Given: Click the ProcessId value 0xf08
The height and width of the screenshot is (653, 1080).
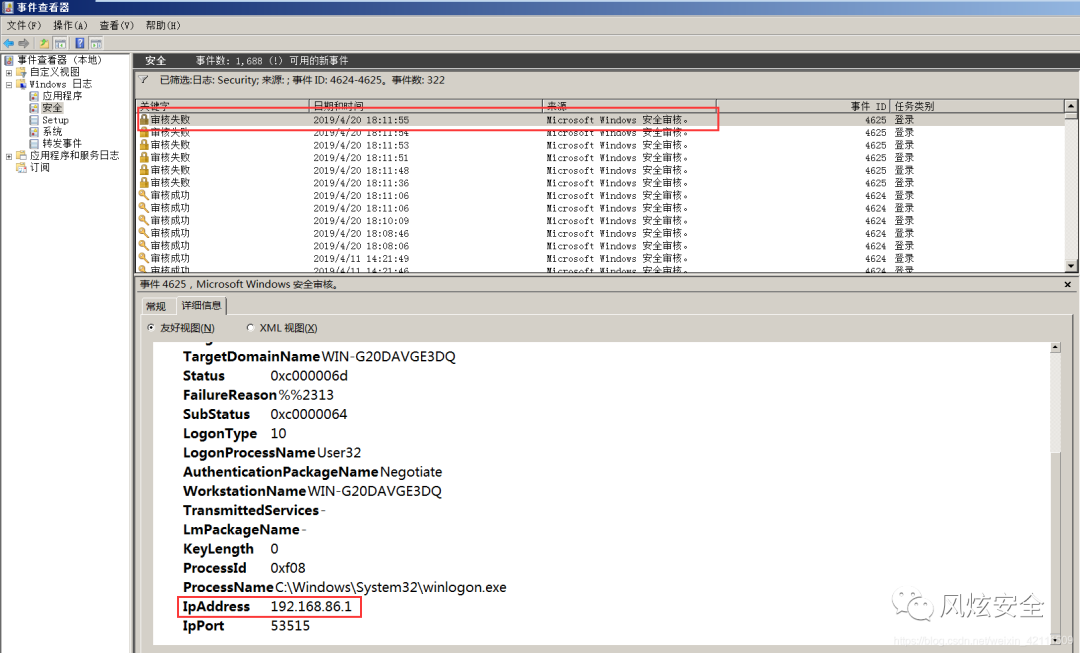Looking at the screenshot, I should click(x=288, y=568).
